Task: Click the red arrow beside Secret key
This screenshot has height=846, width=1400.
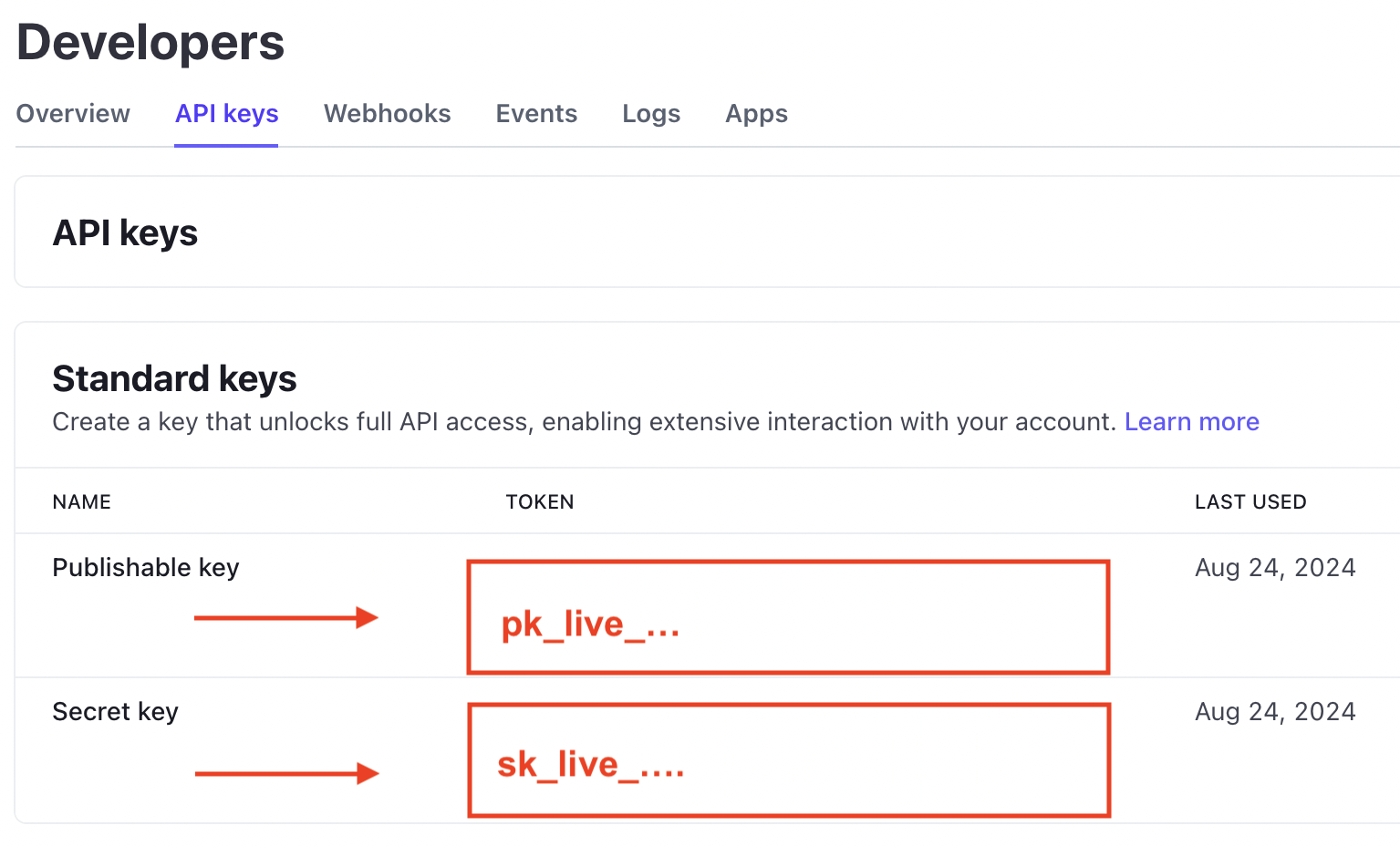Action: click(x=286, y=774)
